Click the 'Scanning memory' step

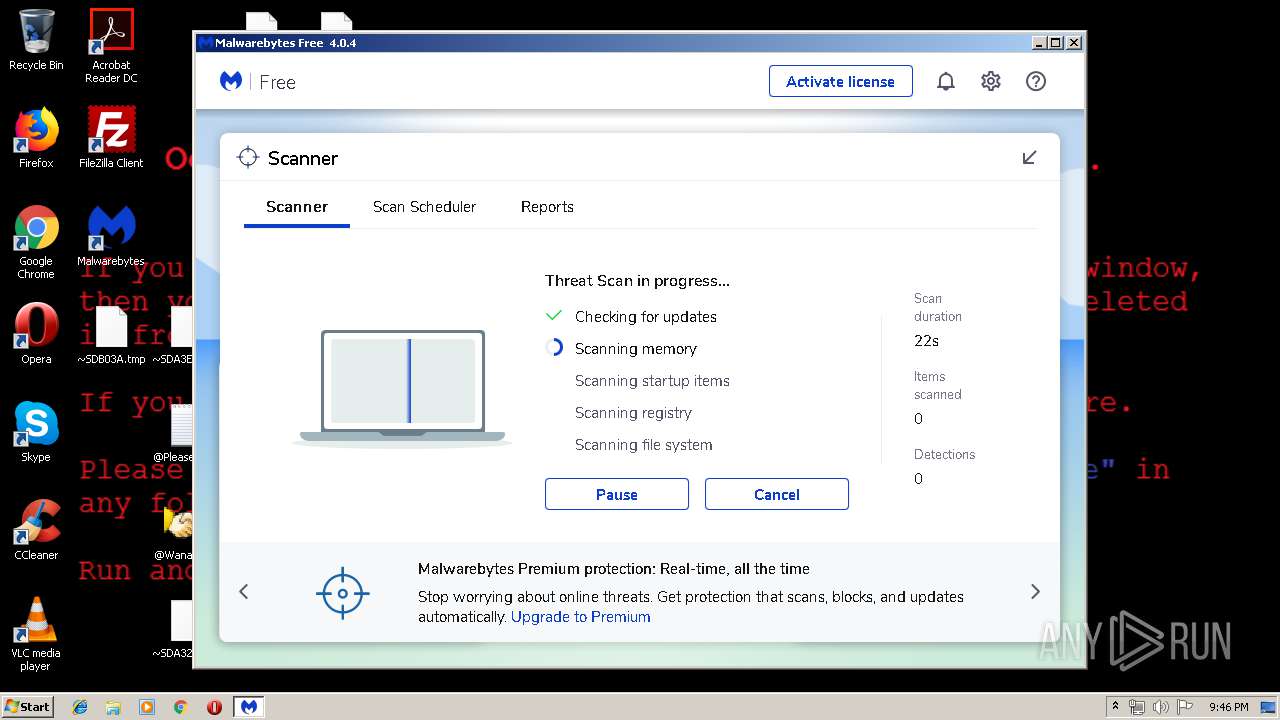[x=636, y=349]
